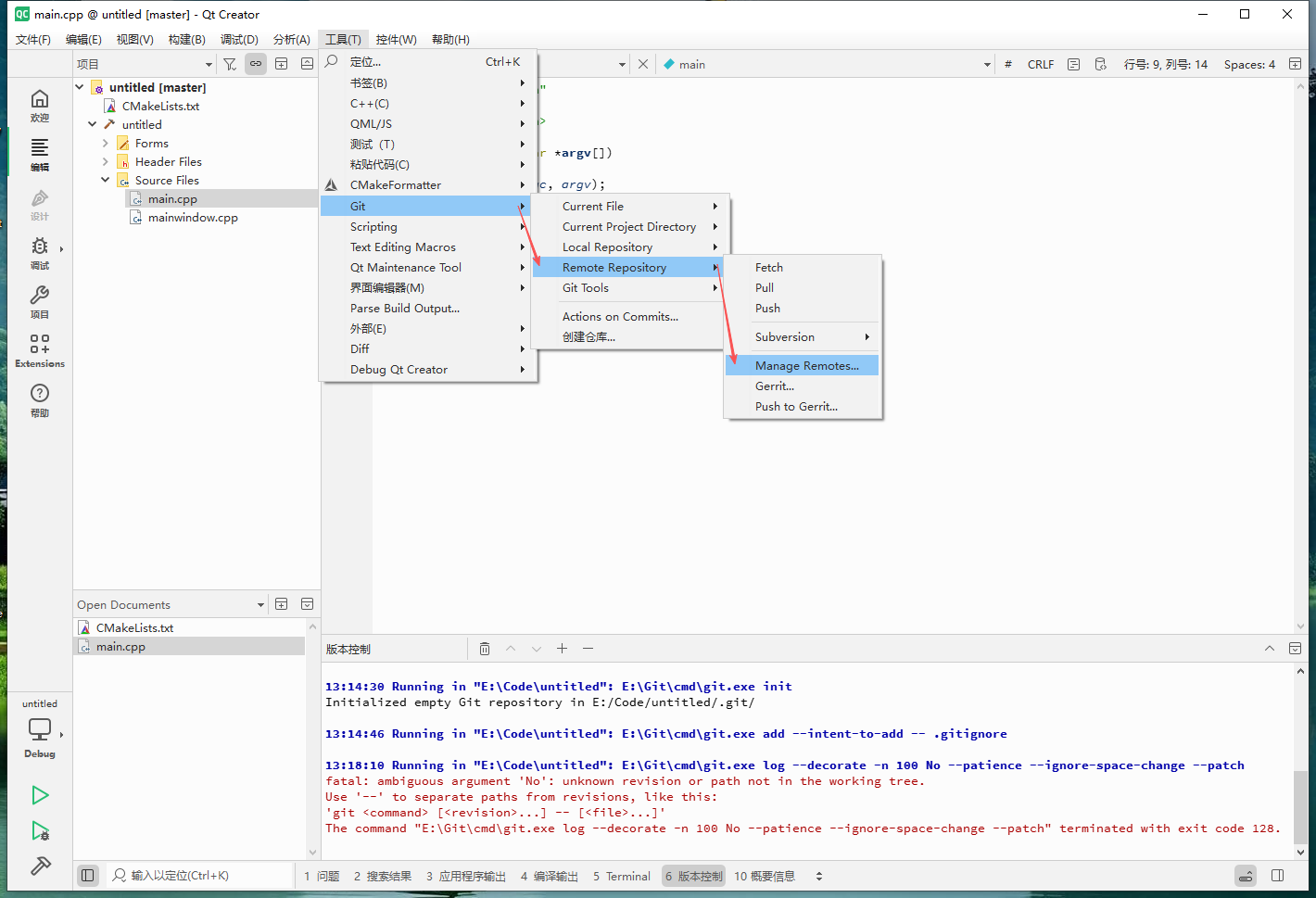Click the Open Documents list scrollbar
Screen dimensions: 1316x898
coord(312,739)
